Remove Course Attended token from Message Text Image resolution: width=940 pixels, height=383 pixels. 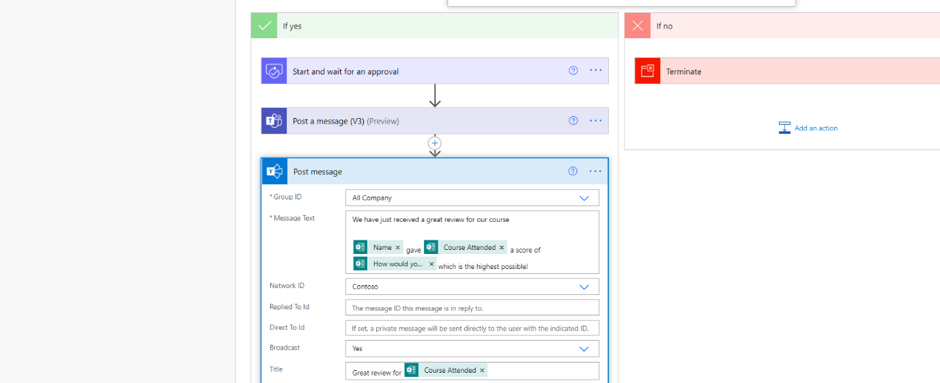pyautogui.click(x=502, y=248)
